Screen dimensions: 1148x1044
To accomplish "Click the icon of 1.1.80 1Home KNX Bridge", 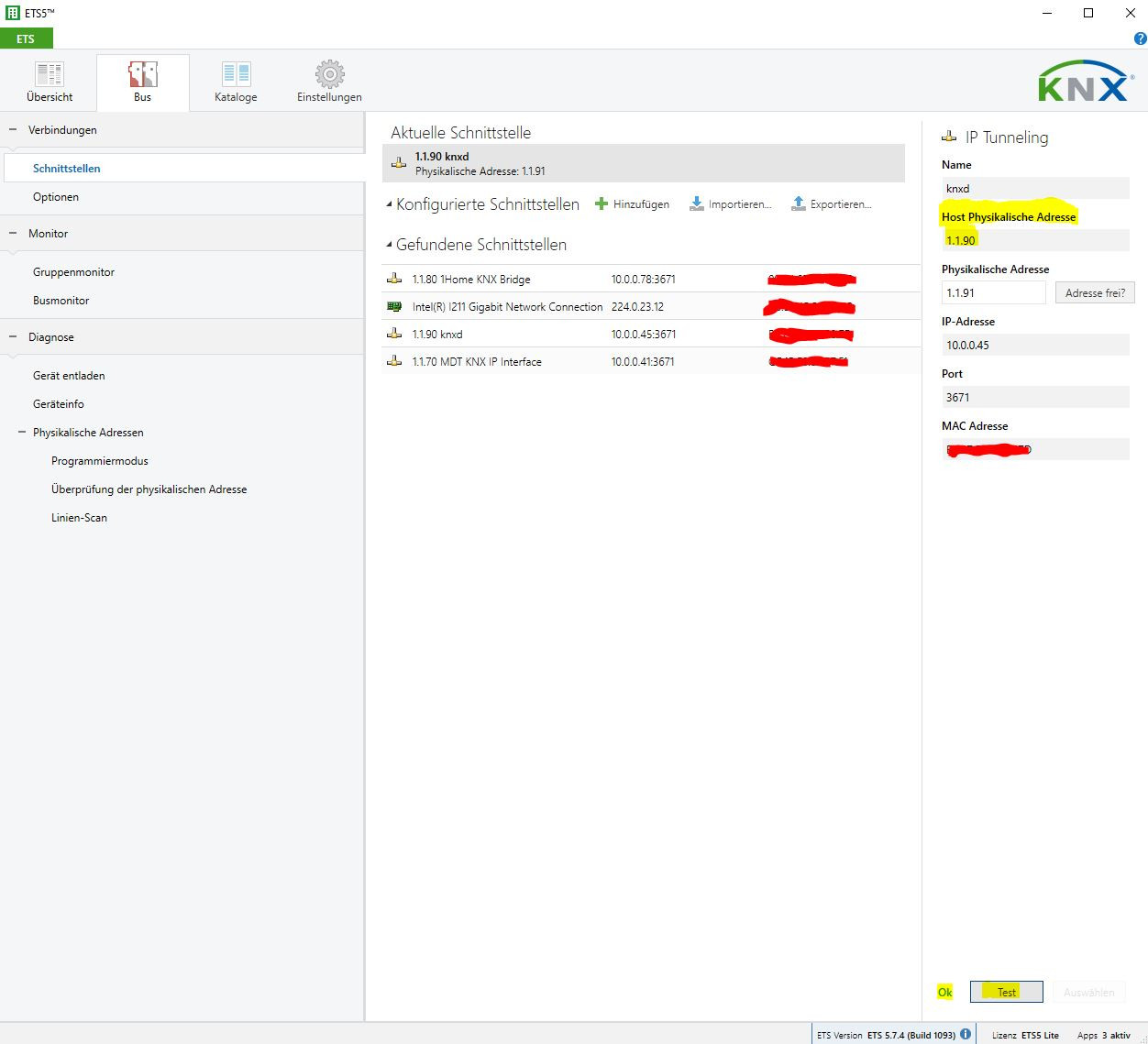I will [x=394, y=279].
